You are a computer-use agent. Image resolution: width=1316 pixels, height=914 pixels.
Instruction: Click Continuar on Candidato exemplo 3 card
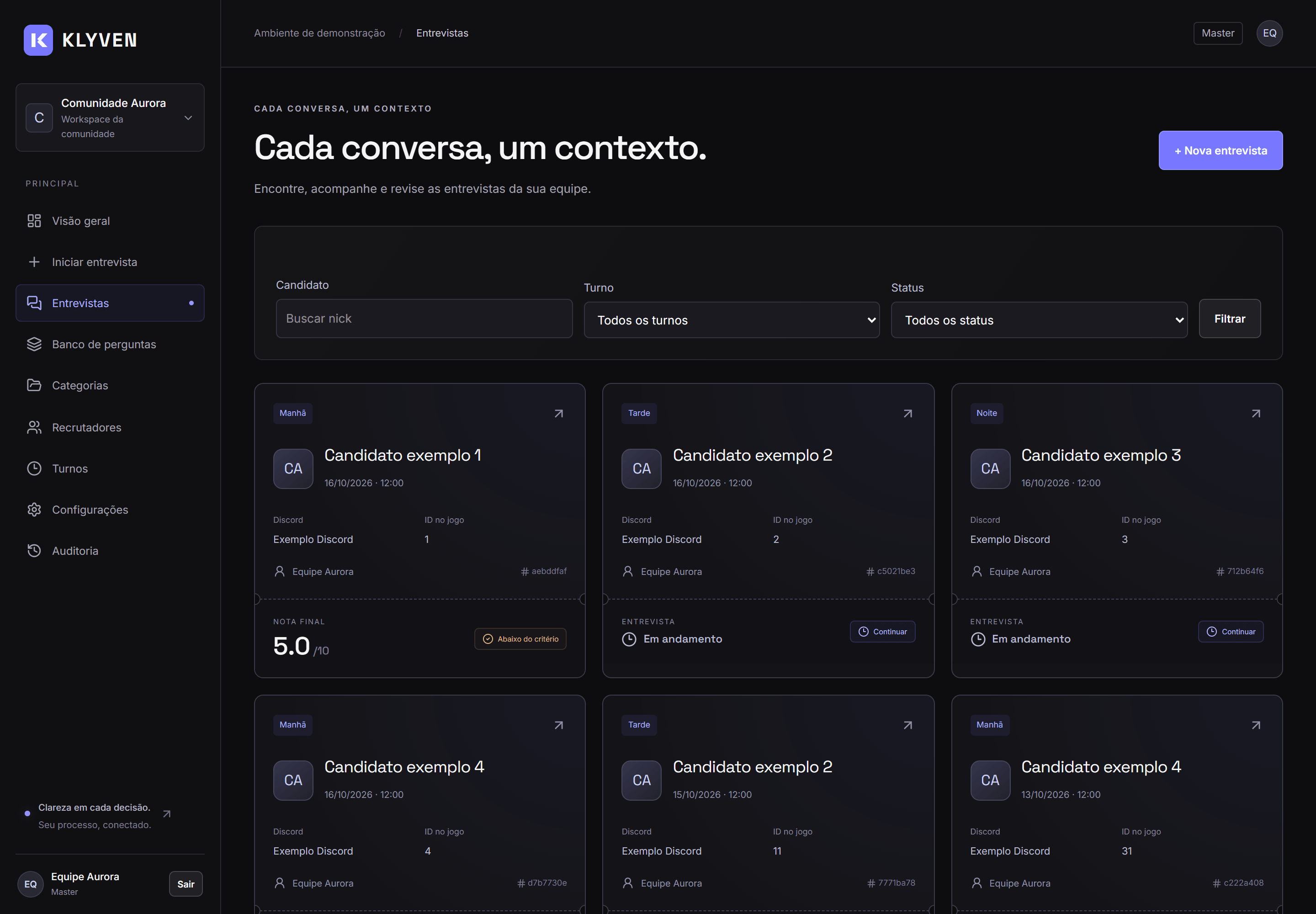point(1231,632)
